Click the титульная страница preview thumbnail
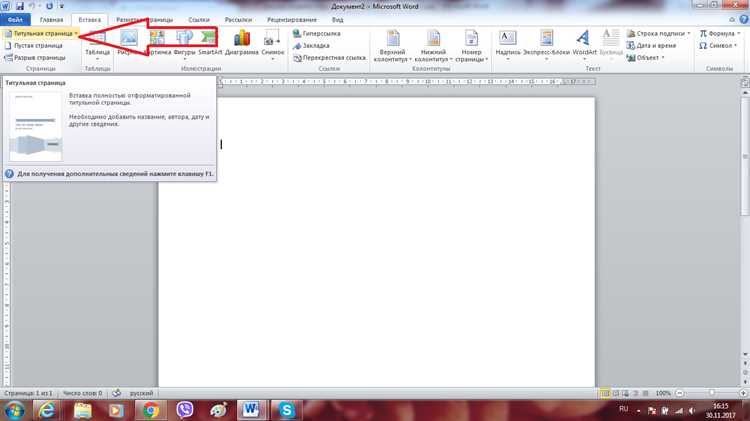750x421 pixels. pyautogui.click(x=36, y=126)
